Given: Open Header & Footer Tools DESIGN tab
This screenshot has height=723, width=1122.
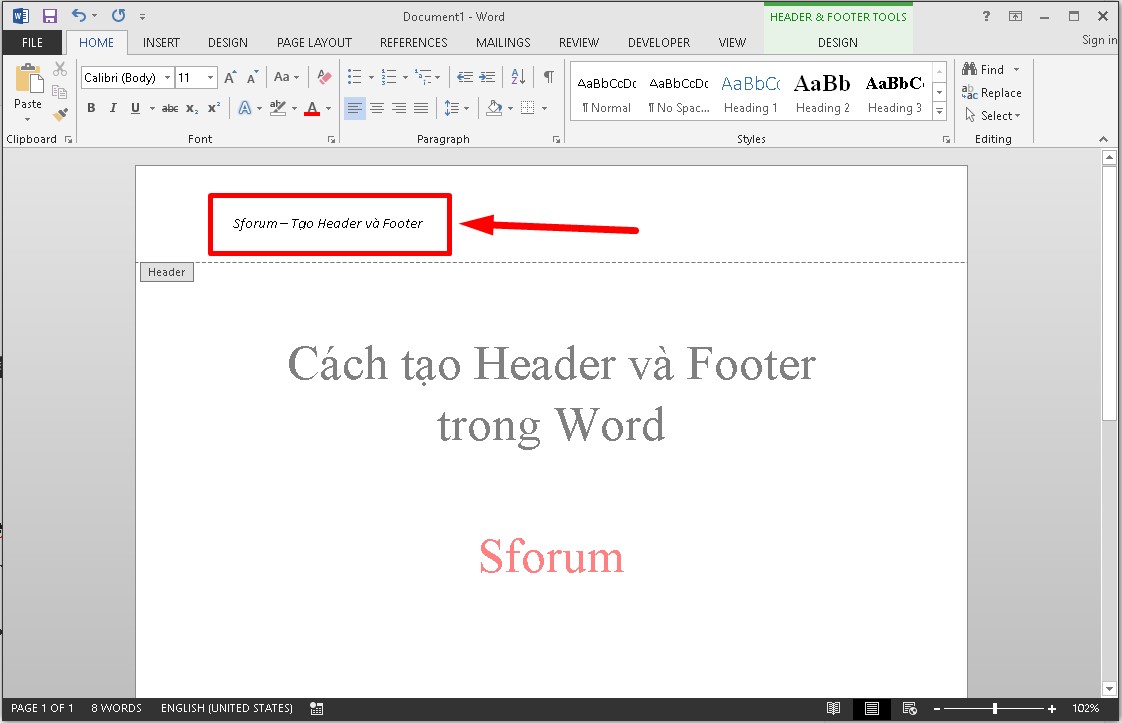Looking at the screenshot, I should click(x=838, y=42).
